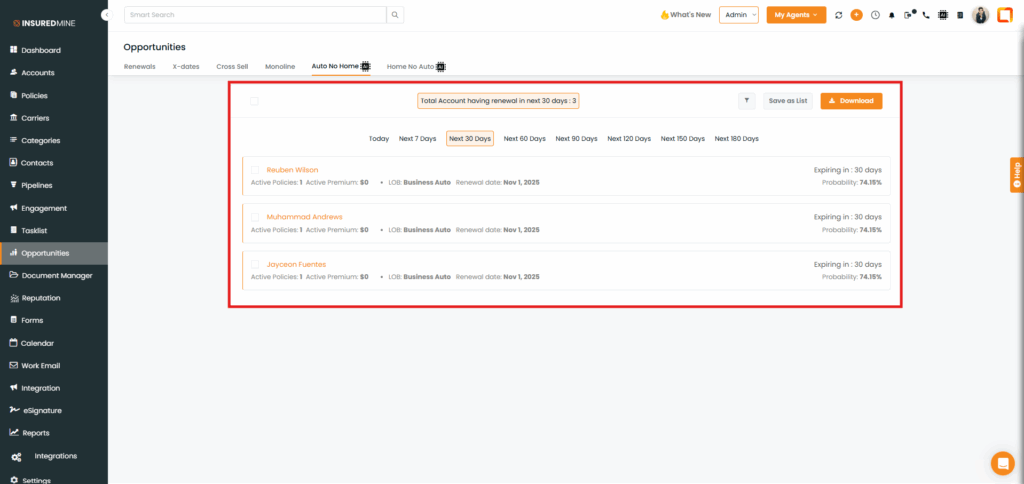Open the notifications bell
This screenshot has width=1024, height=484.
coord(892,15)
